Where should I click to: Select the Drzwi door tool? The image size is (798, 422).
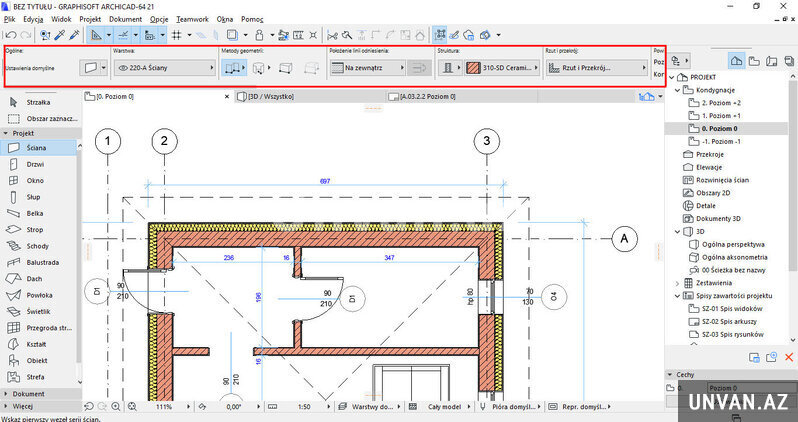(x=39, y=164)
